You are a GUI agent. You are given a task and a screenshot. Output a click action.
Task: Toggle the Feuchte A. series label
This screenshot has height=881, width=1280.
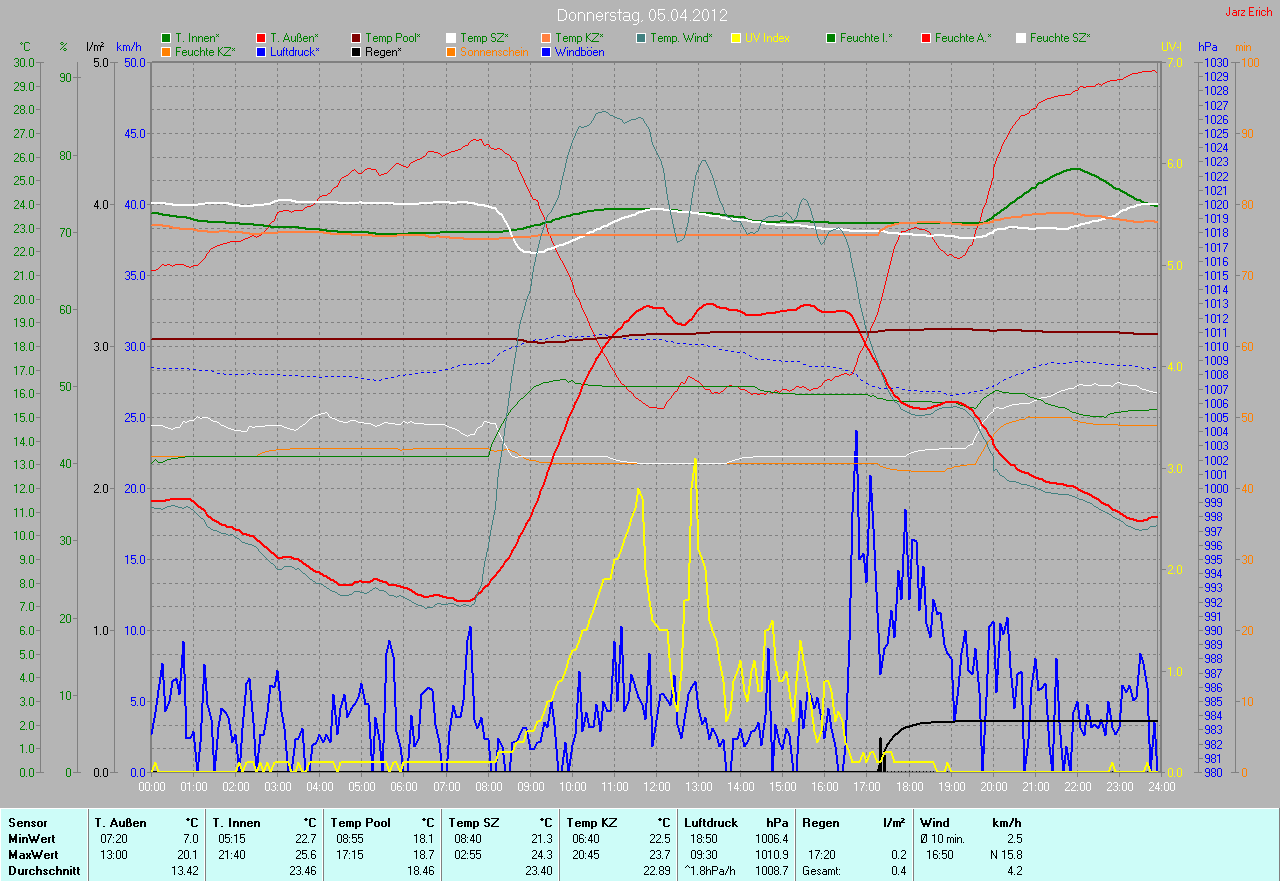point(963,38)
